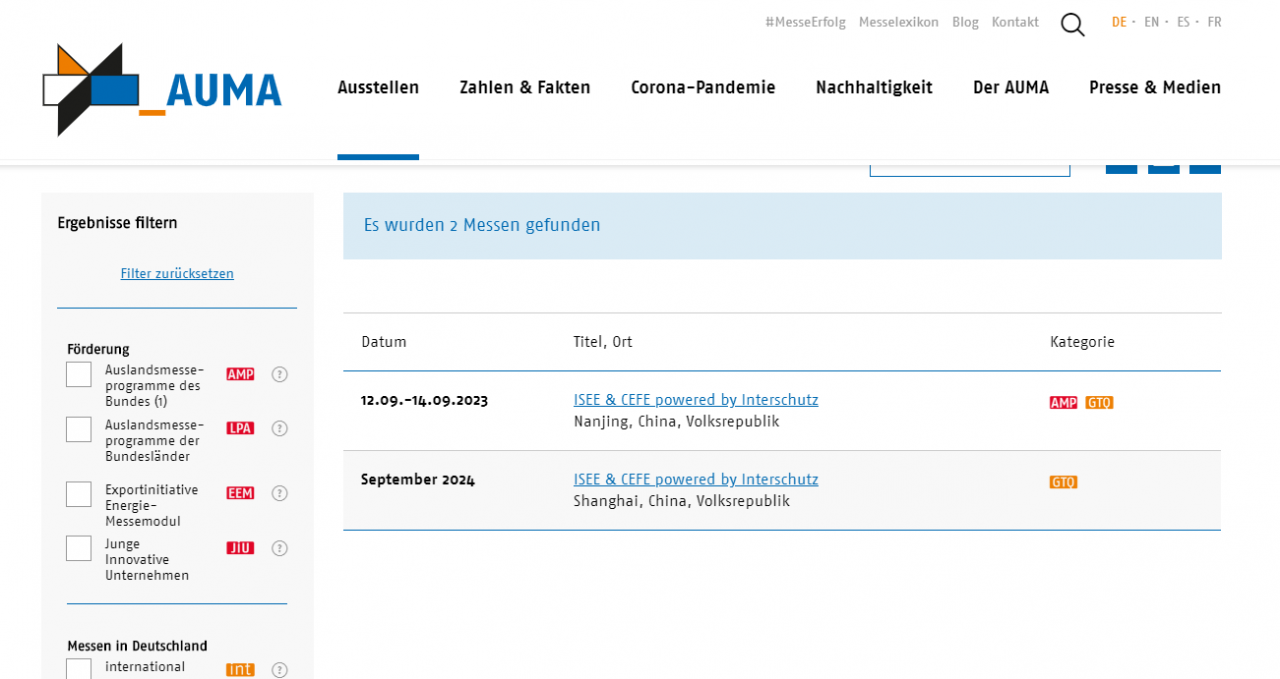Open ISEE & CEFE fair in Shanghai
The width and height of the screenshot is (1280, 679).
(696, 480)
